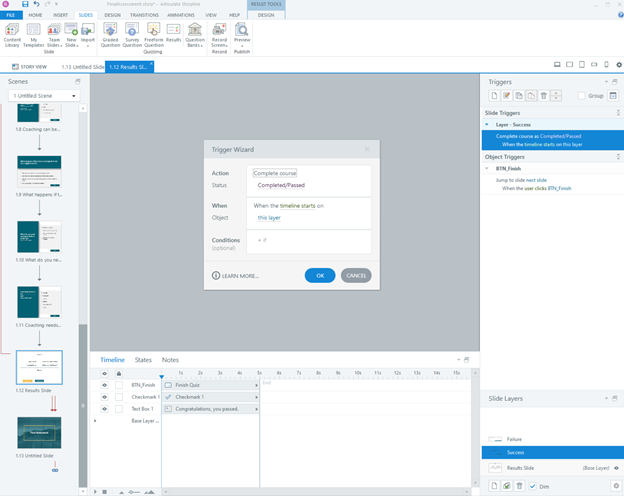
Task: Click the Freeform Question icon
Action: (x=152, y=35)
